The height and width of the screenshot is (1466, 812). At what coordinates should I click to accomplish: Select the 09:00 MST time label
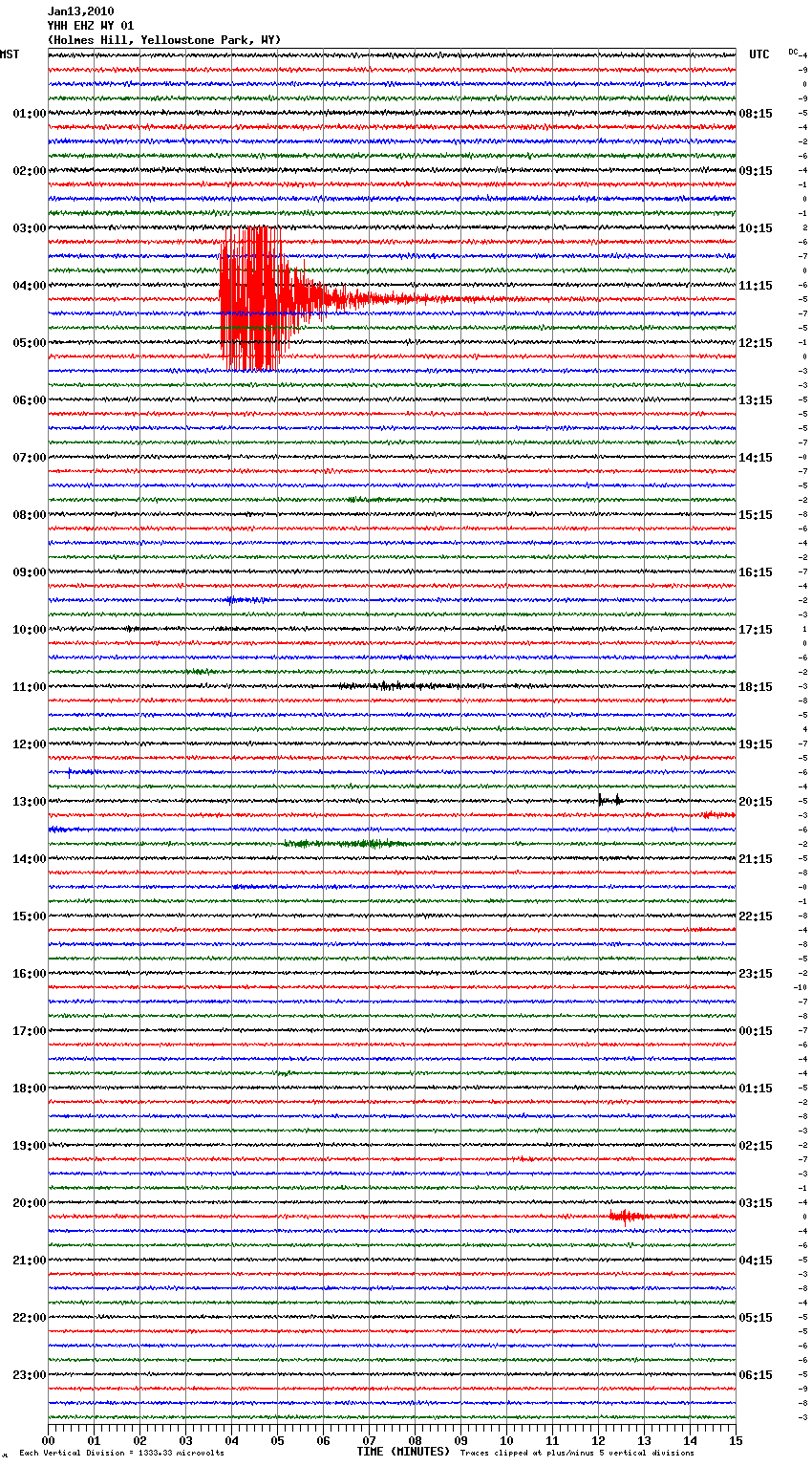coord(30,572)
